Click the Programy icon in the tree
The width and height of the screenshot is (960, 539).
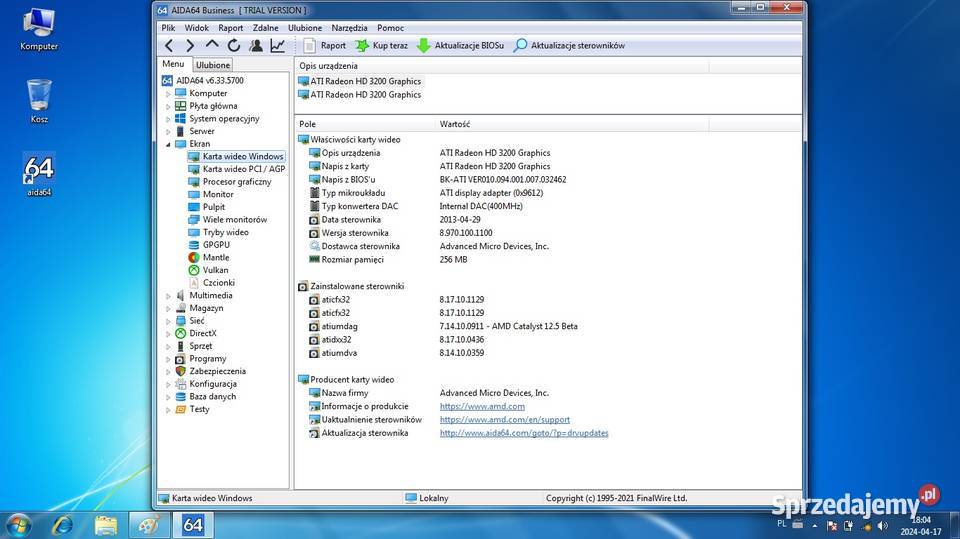181,359
